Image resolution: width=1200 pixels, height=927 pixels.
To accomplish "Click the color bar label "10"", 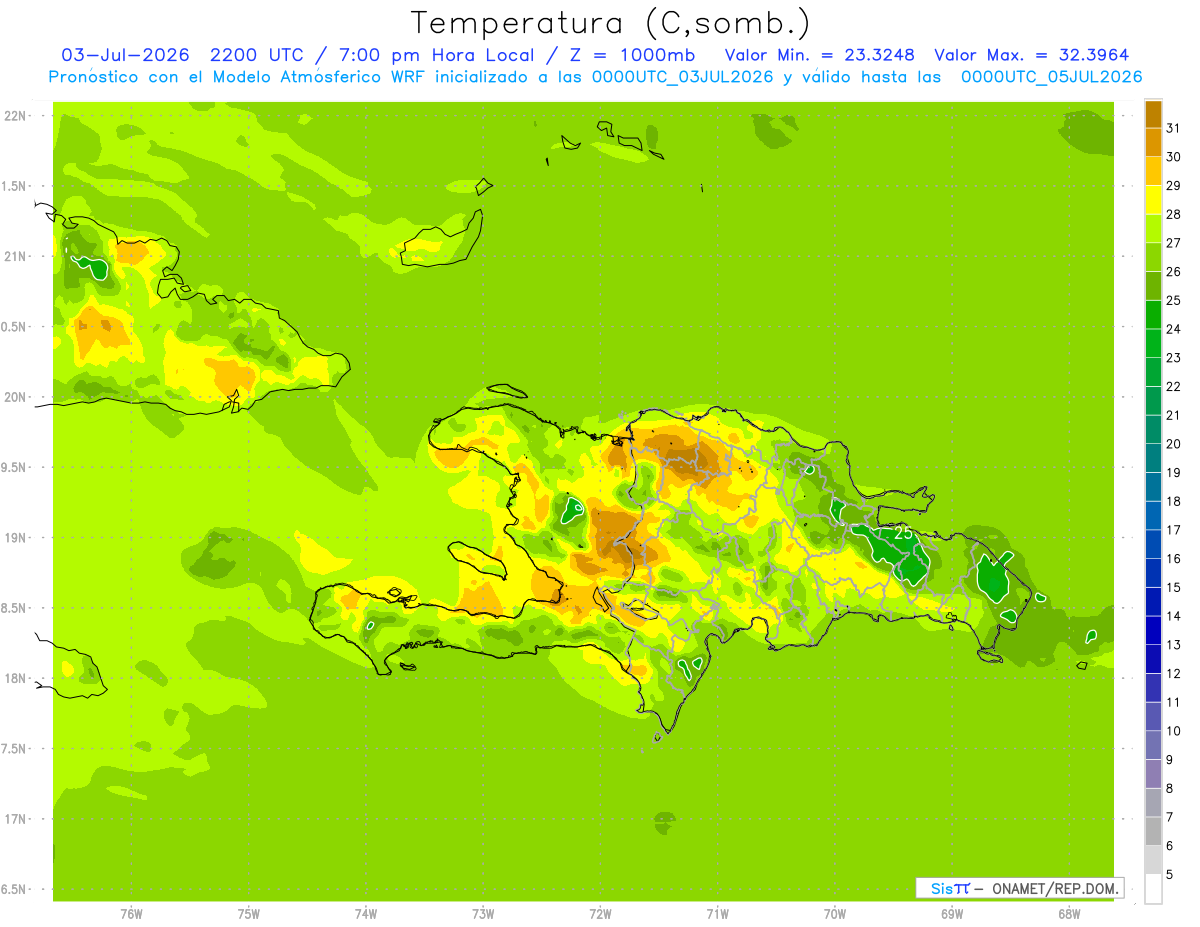I will coord(1174,731).
